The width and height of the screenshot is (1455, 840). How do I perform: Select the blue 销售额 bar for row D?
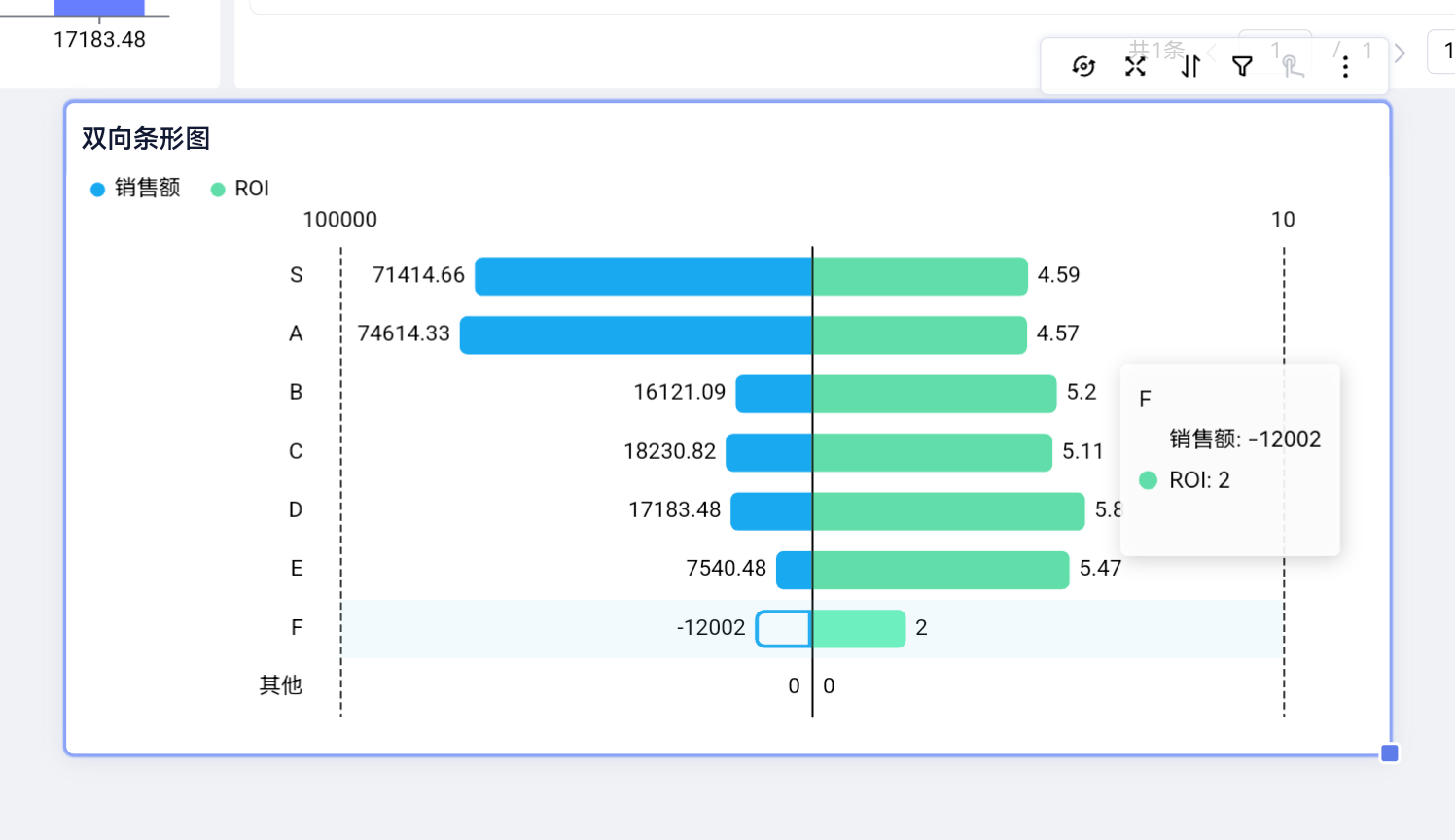(x=771, y=511)
